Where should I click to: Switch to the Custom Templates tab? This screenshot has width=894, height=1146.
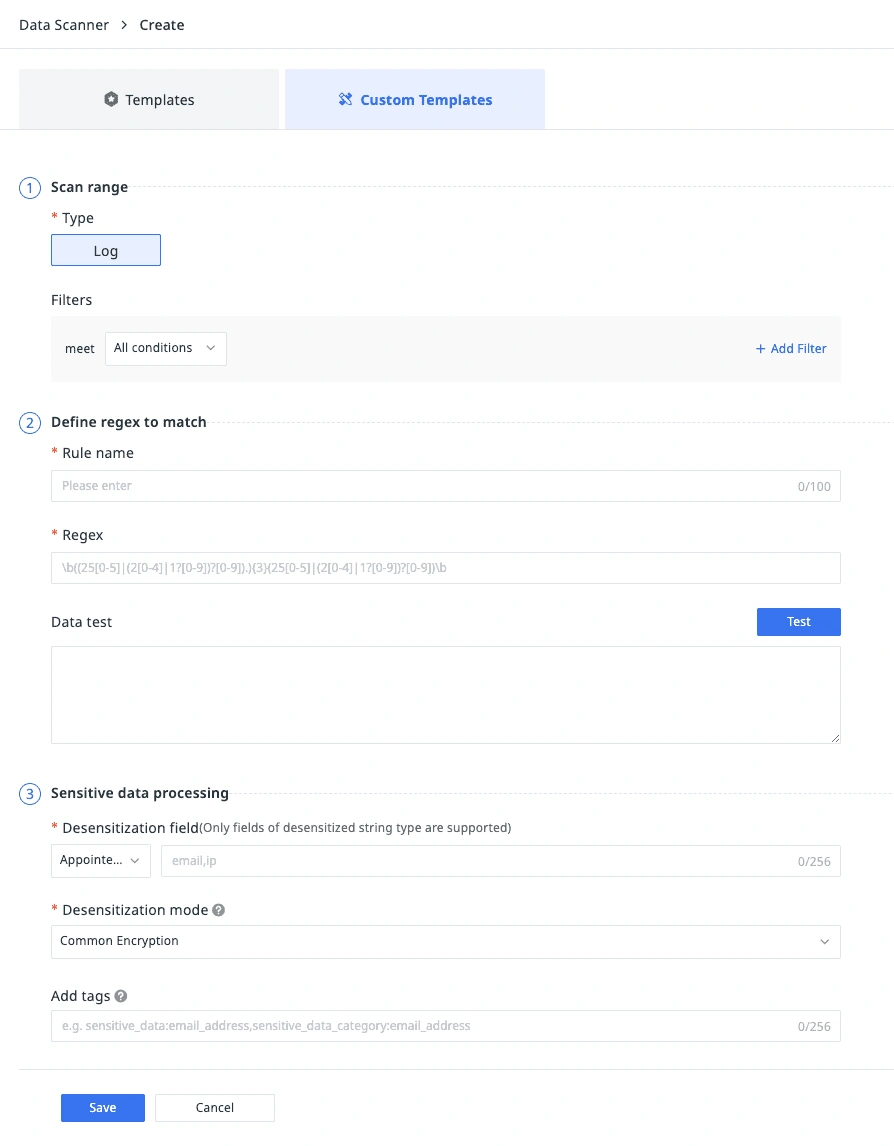click(415, 100)
